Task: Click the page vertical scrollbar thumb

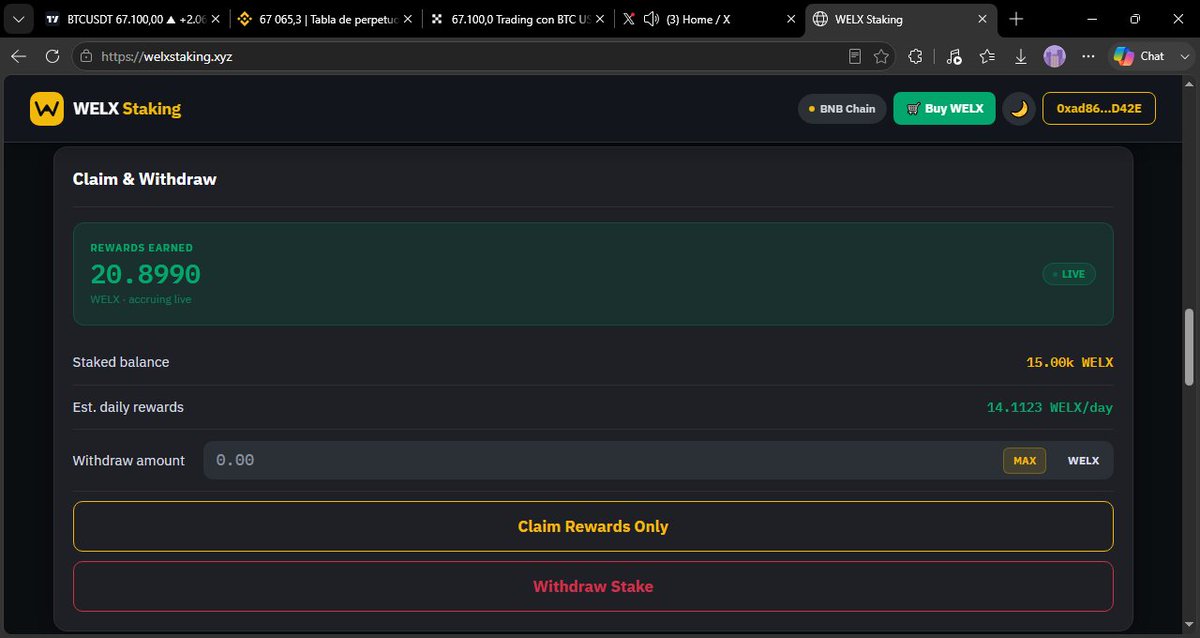Action: click(x=1190, y=347)
